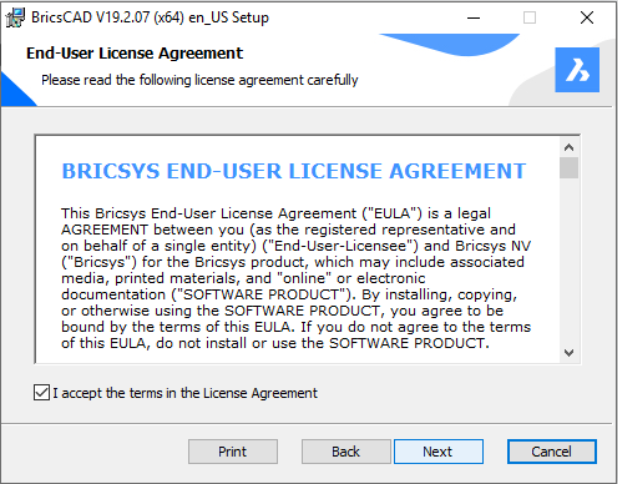The image size is (618, 485).
Task: Minimize the BricsCAD Setup window
Action: [473, 18]
